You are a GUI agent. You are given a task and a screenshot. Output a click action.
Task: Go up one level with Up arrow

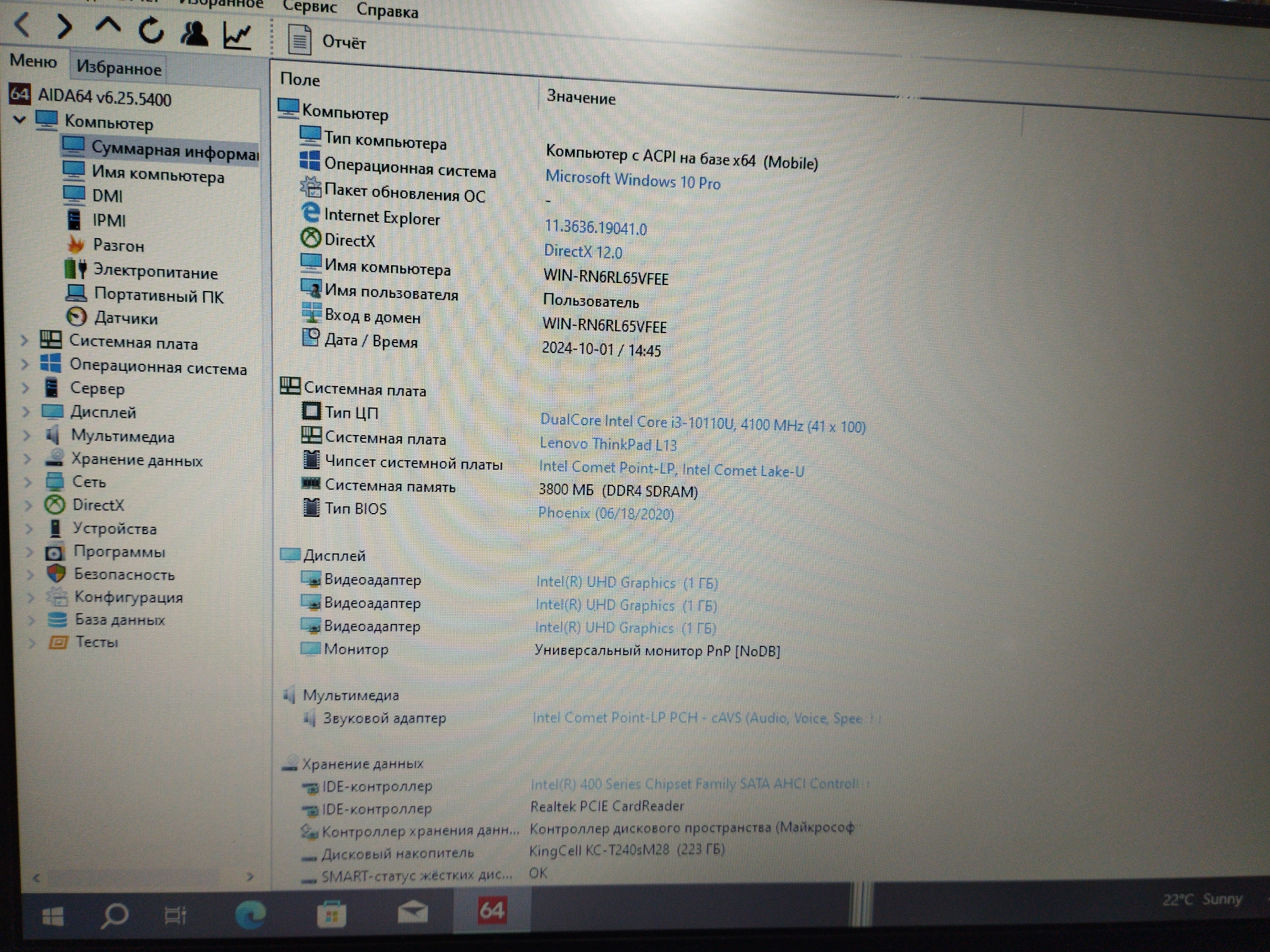click(108, 26)
